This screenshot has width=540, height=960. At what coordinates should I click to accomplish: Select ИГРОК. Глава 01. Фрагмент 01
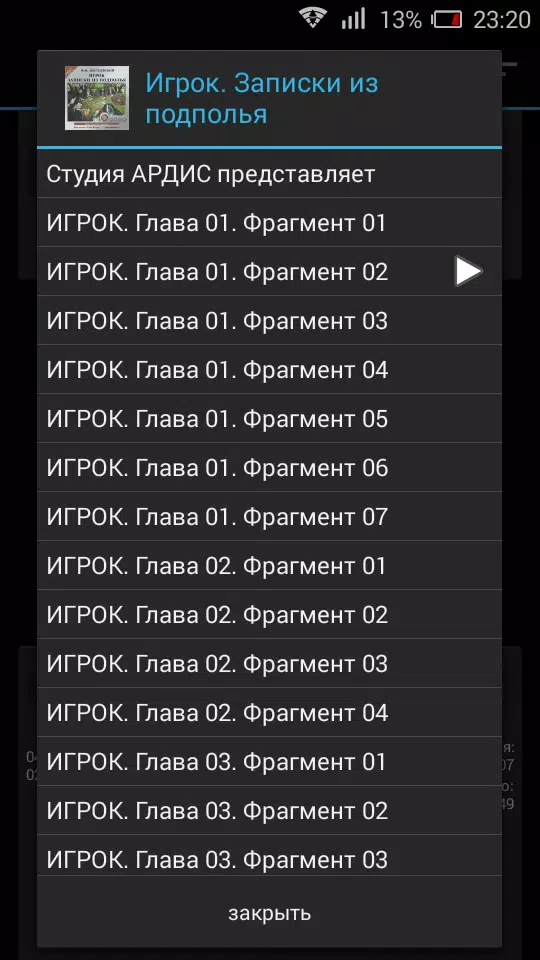(x=269, y=223)
